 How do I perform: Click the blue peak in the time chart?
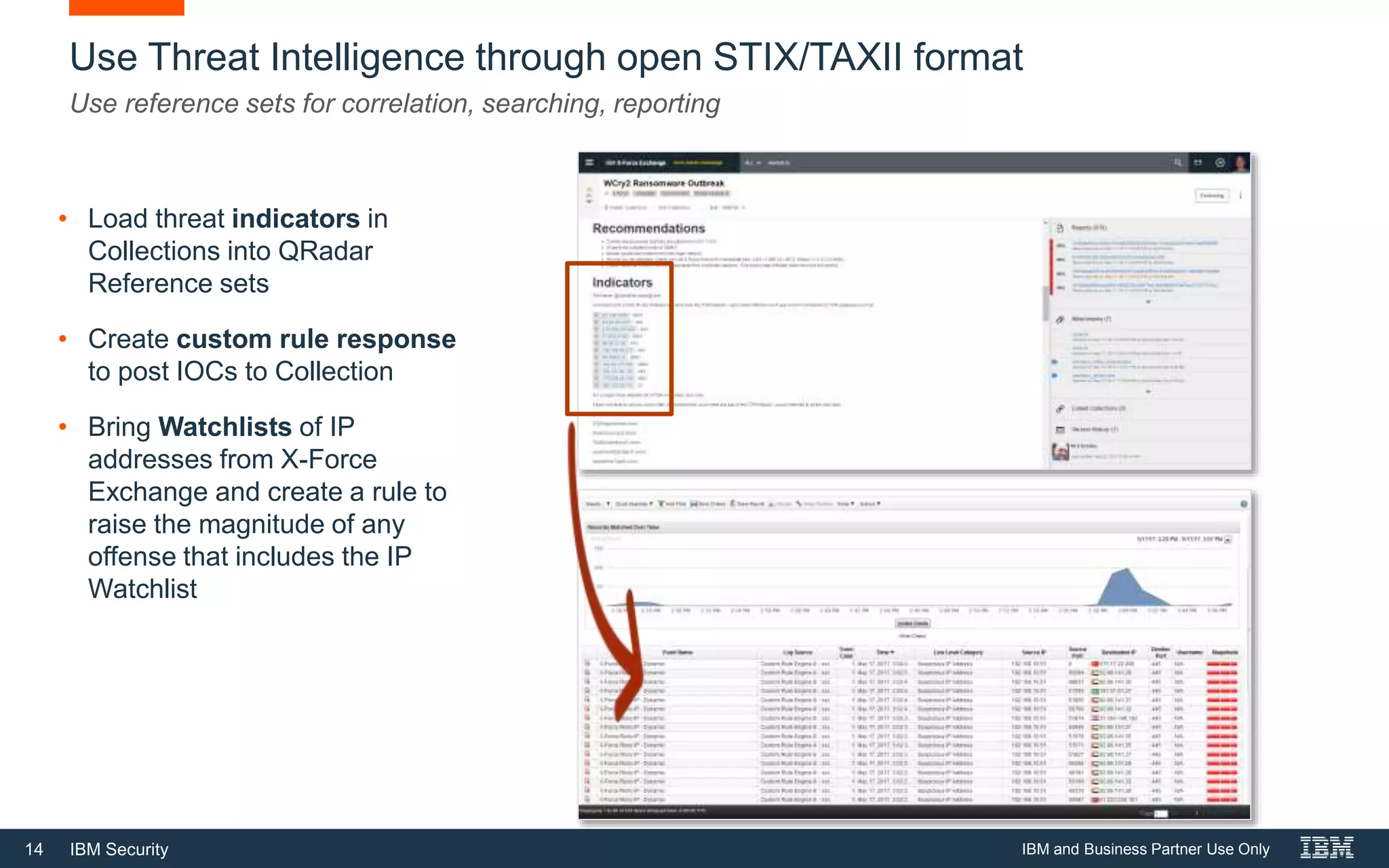[x=1126, y=587]
